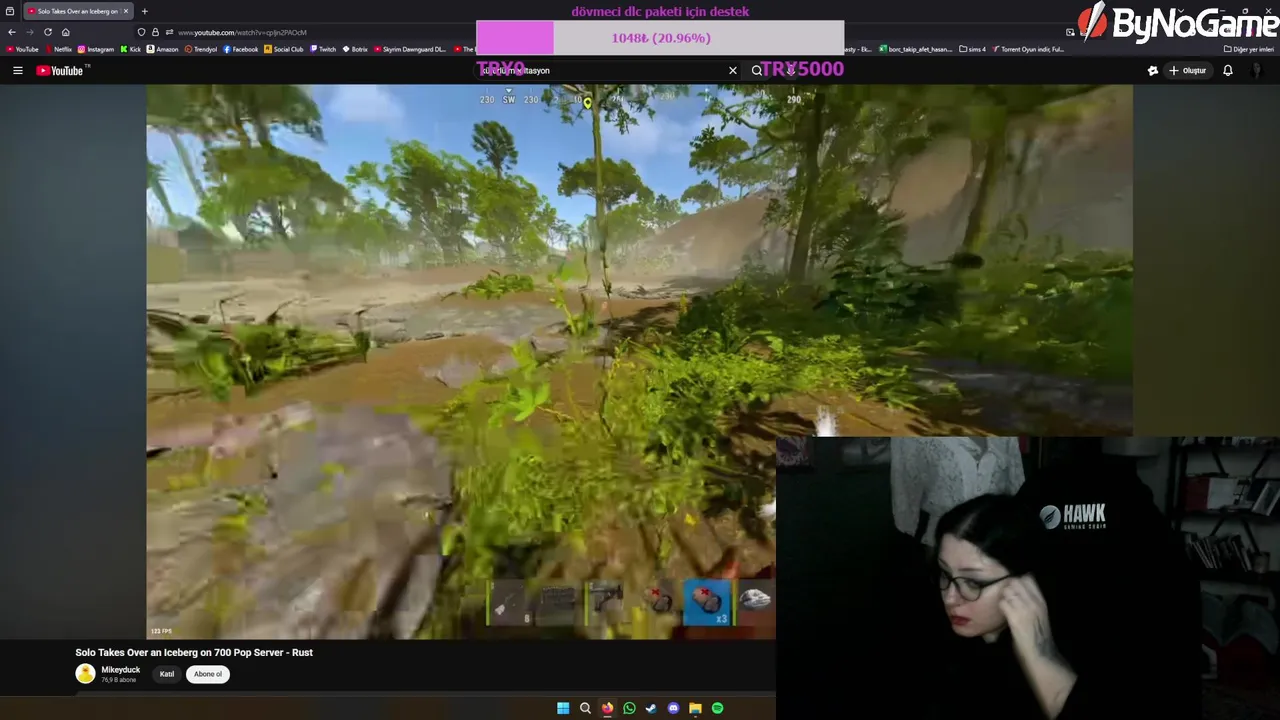Open Mikeyduck channel avatar
The image size is (1280, 720).
click(85, 674)
